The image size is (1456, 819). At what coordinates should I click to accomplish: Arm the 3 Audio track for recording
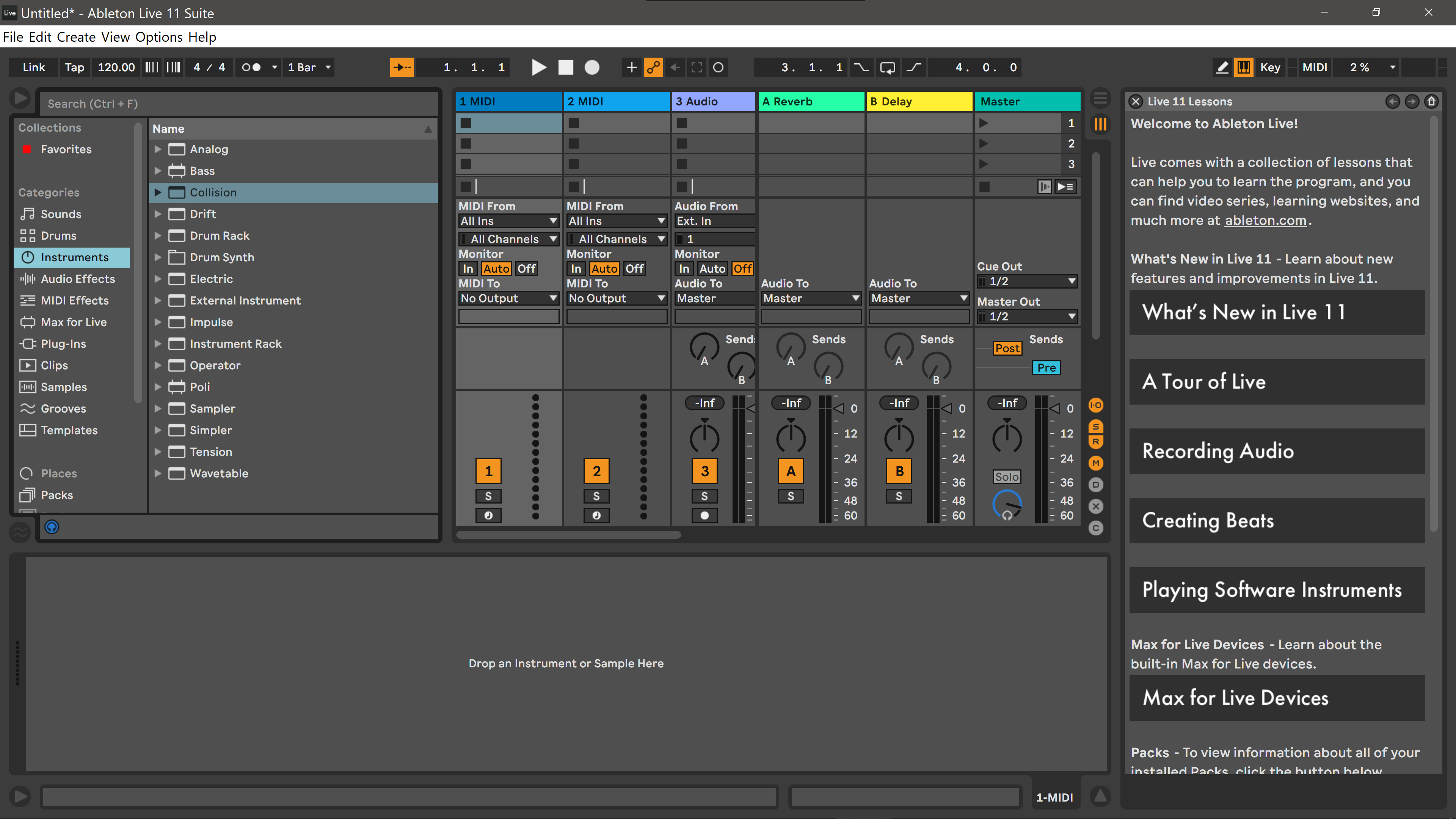point(704,516)
